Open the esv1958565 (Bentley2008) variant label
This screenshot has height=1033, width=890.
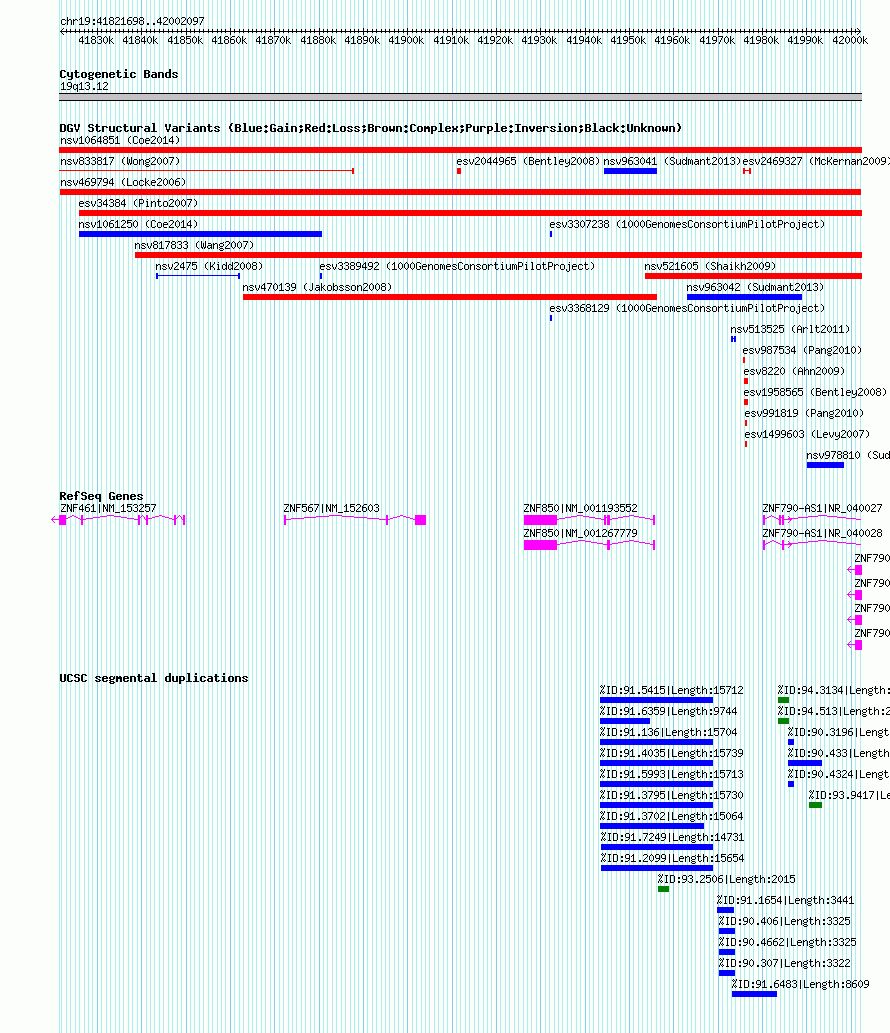click(x=816, y=393)
